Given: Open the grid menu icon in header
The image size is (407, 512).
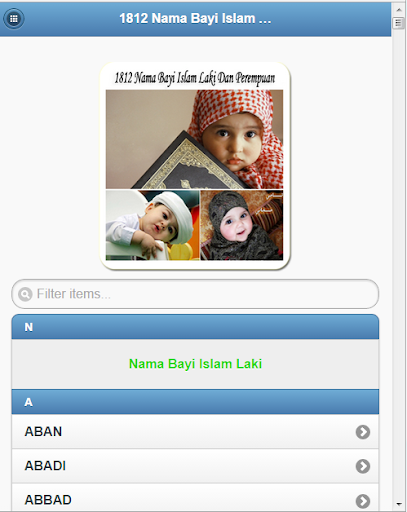Looking at the screenshot, I should pos(14,19).
